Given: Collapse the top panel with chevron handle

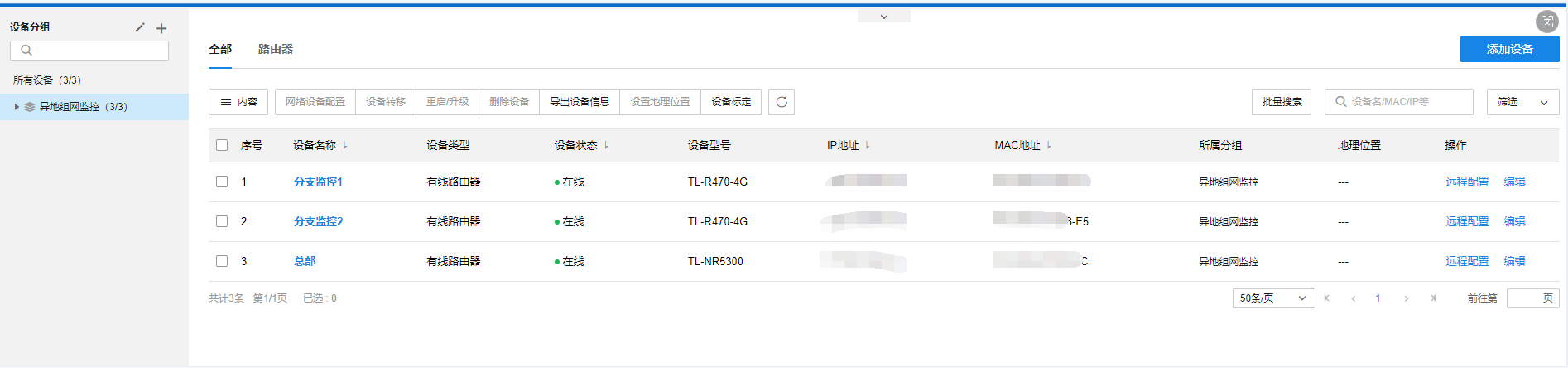Looking at the screenshot, I should pos(883,17).
